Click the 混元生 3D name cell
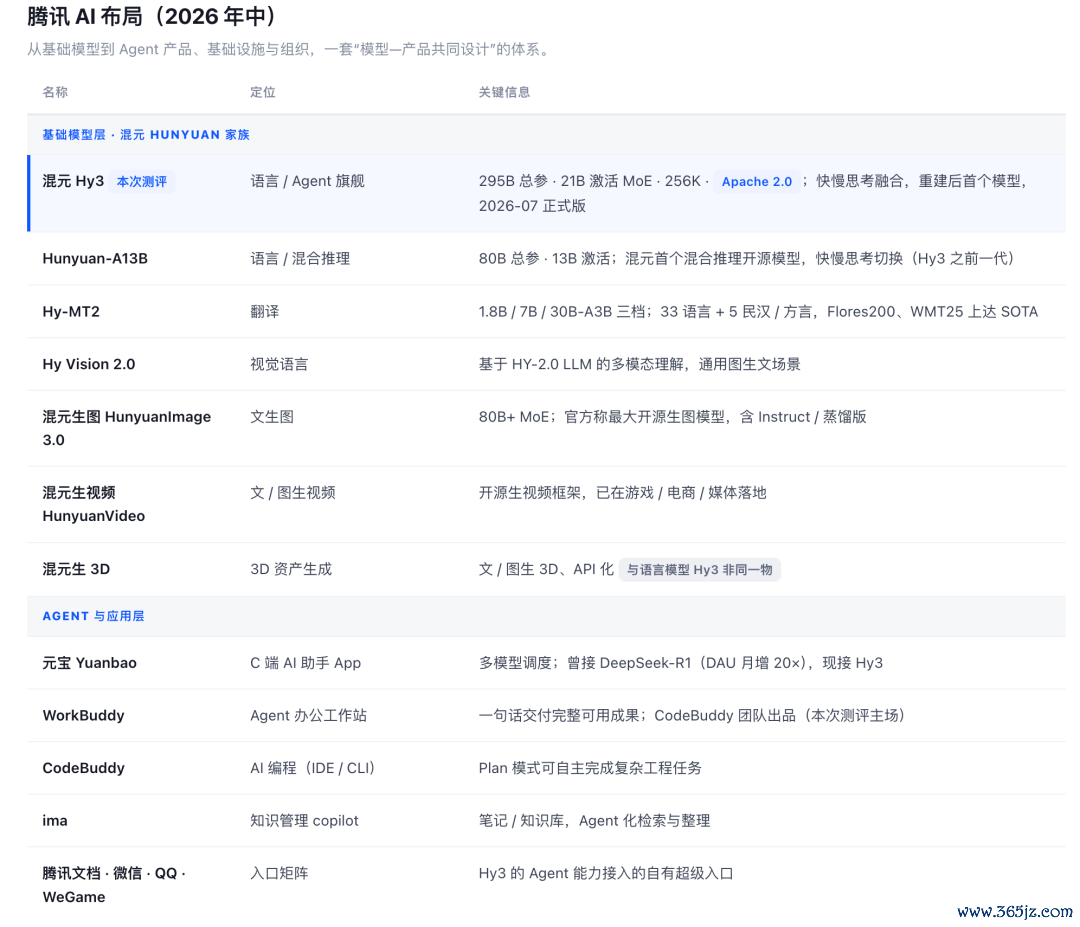The height and width of the screenshot is (927, 1080). (76, 569)
